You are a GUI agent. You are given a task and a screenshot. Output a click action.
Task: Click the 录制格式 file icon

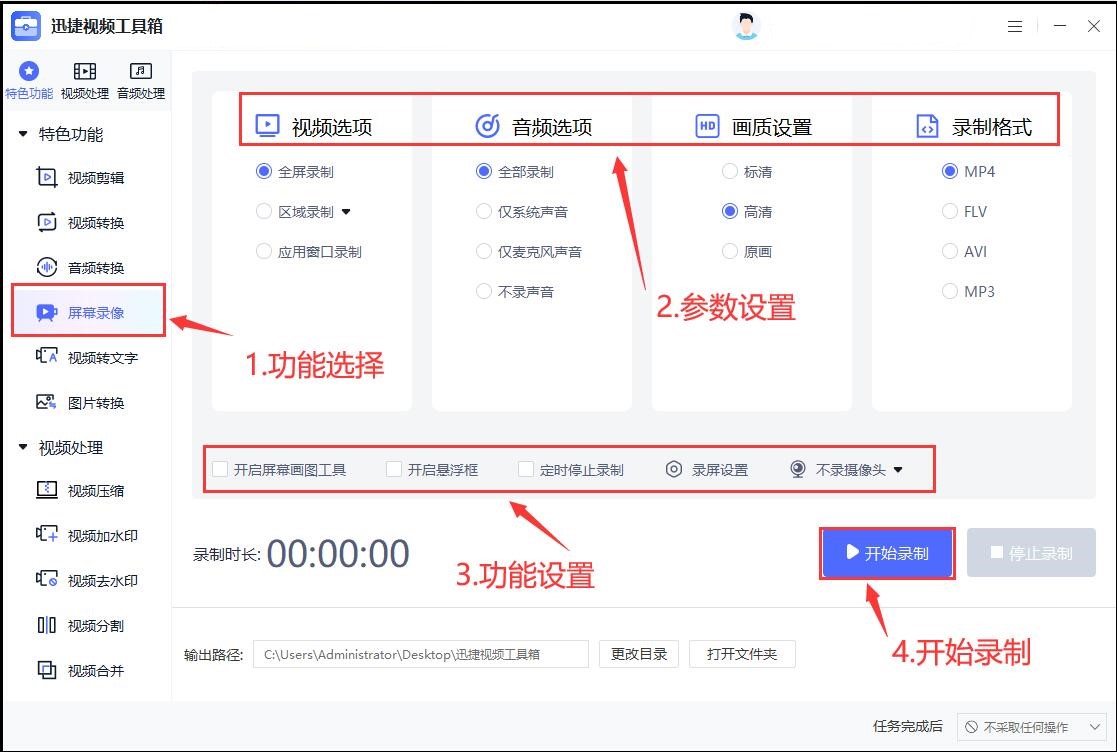[927, 126]
